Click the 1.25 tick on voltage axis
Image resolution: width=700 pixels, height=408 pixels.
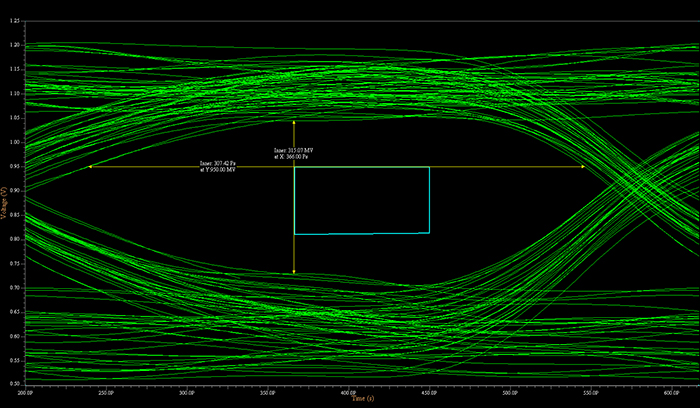[x=14, y=19]
